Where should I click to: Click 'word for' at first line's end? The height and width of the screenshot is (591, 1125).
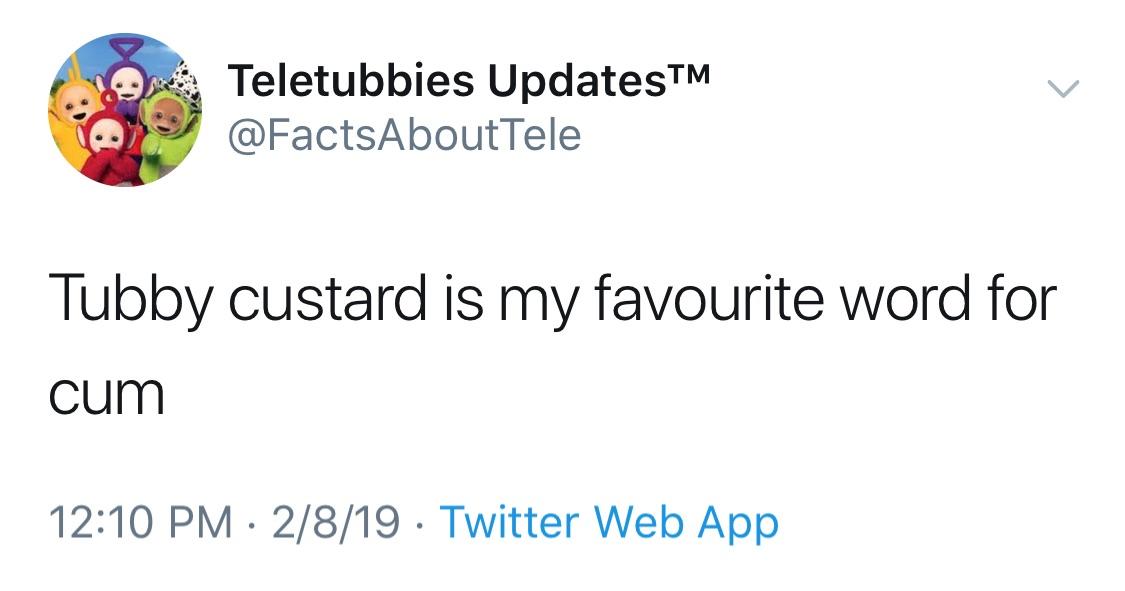[948, 298]
